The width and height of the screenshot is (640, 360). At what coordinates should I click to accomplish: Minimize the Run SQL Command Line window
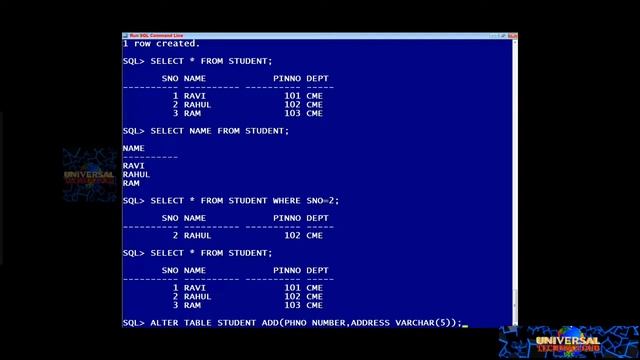[x=493, y=36]
